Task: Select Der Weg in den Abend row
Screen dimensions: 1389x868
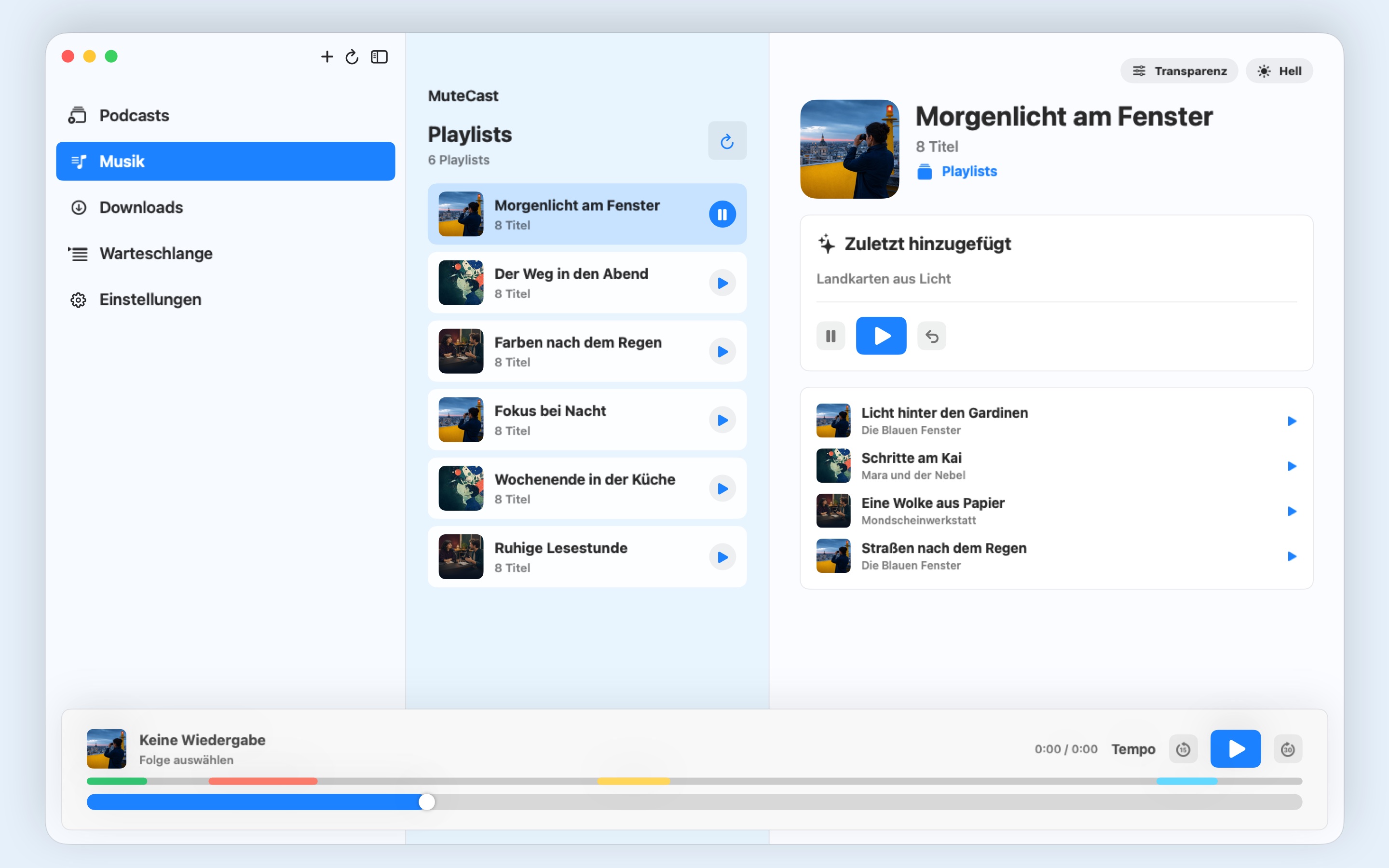Action: click(x=586, y=283)
